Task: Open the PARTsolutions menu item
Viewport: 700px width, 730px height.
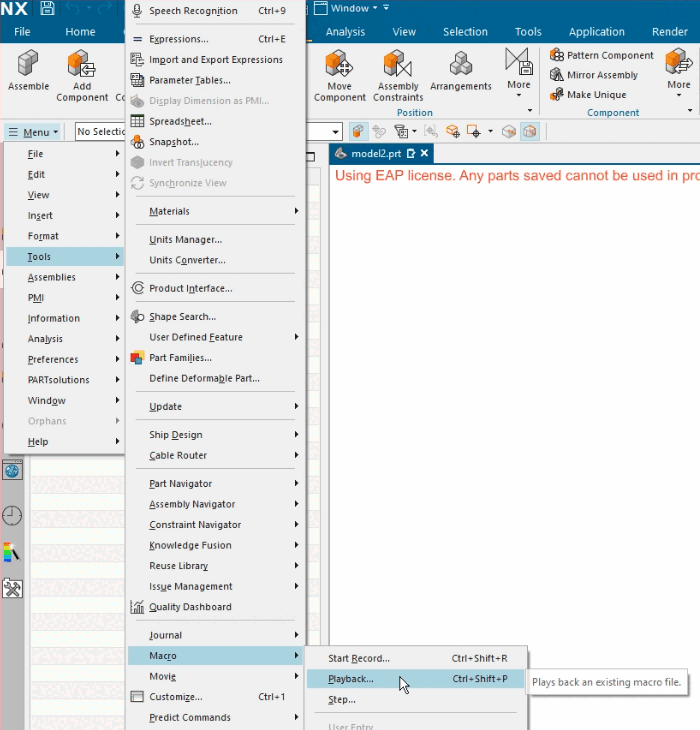Action: 65,380
